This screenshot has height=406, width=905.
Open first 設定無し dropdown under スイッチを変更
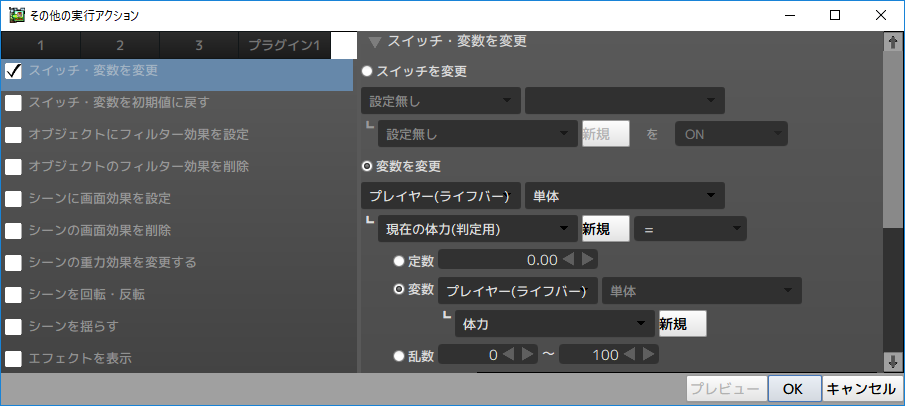click(x=441, y=101)
